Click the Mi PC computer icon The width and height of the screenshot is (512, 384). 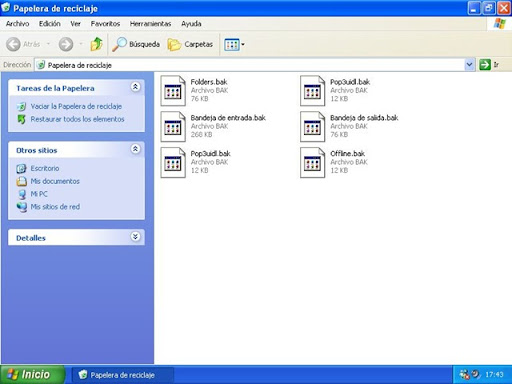[22, 194]
